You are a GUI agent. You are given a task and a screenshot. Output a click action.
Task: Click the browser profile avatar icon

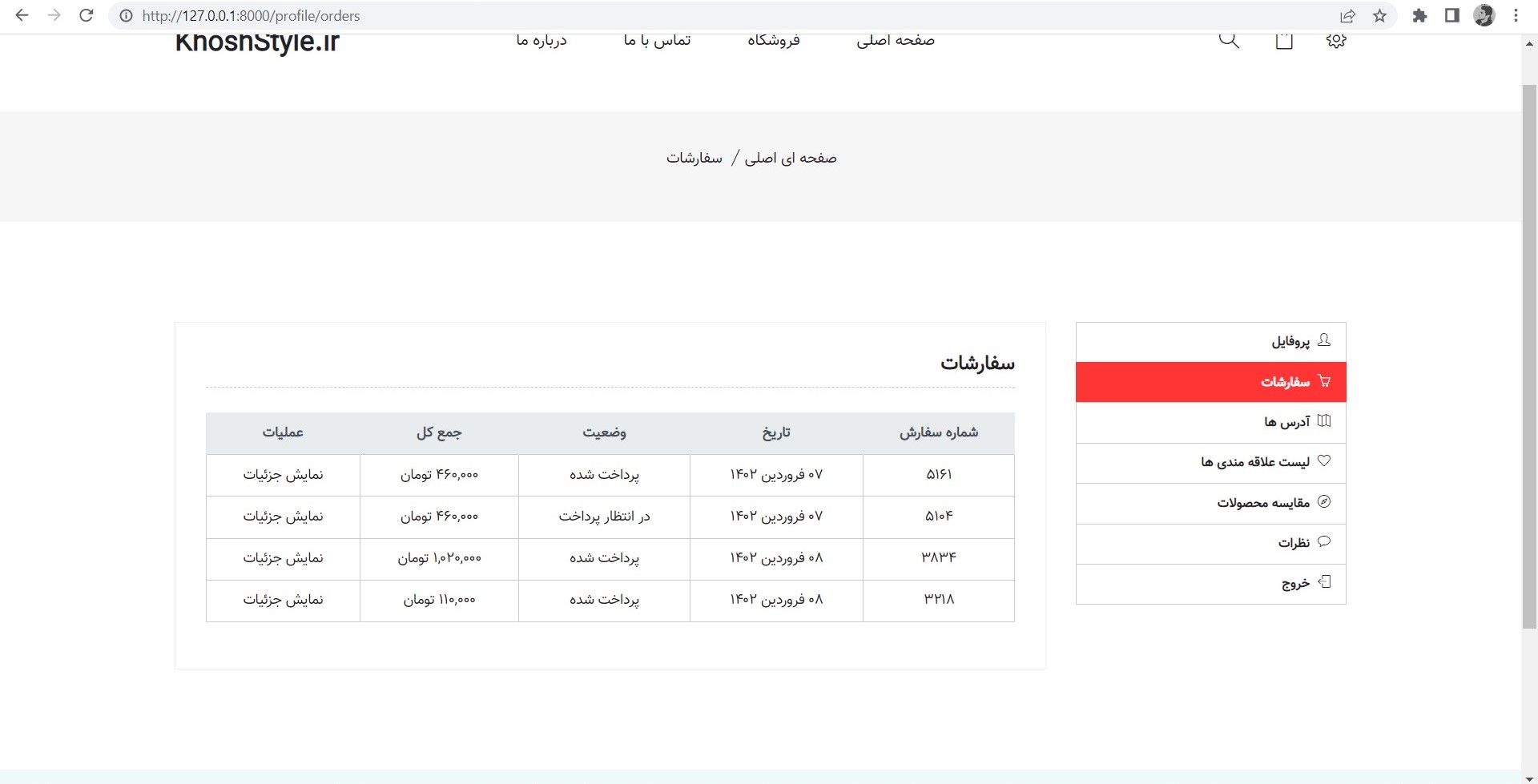[x=1484, y=15]
